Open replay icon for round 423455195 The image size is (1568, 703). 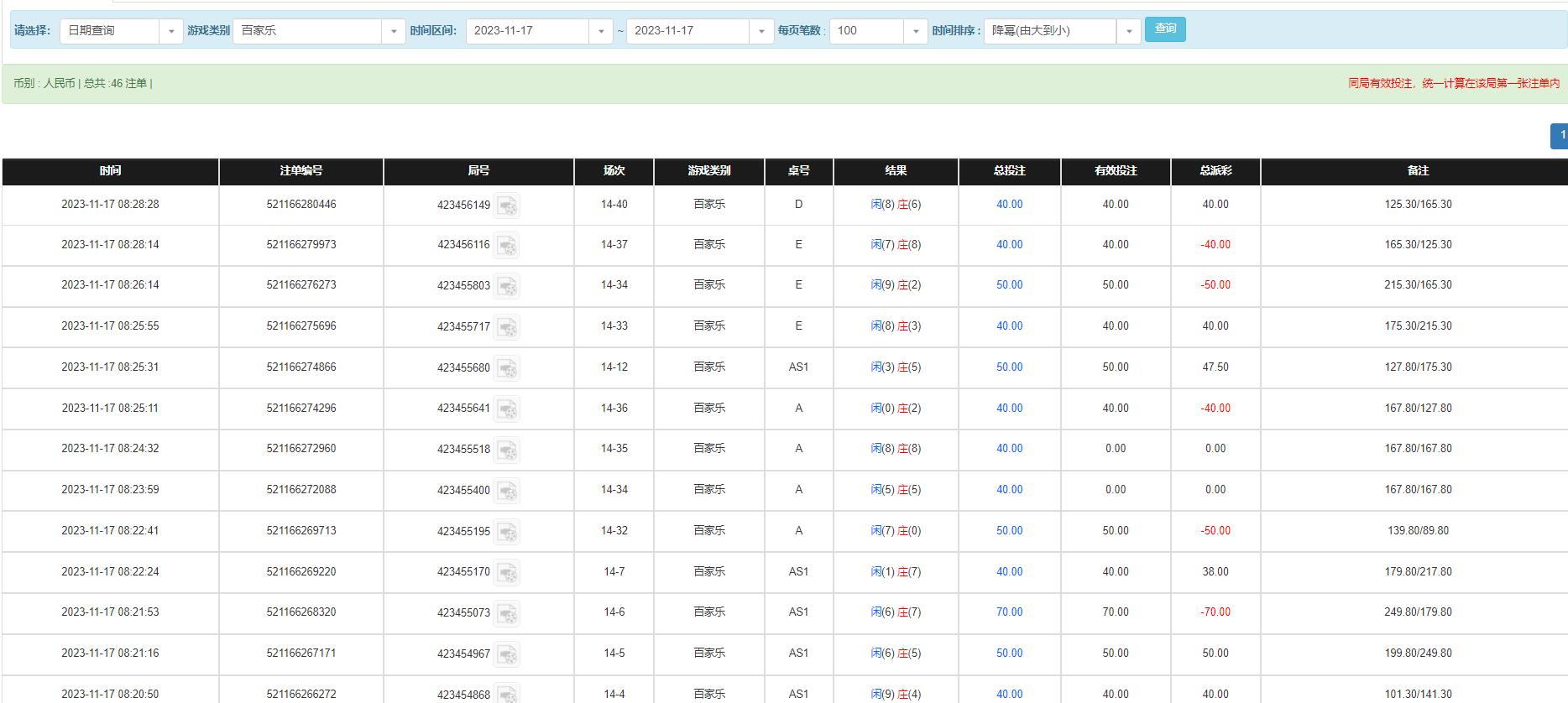[x=507, y=532]
